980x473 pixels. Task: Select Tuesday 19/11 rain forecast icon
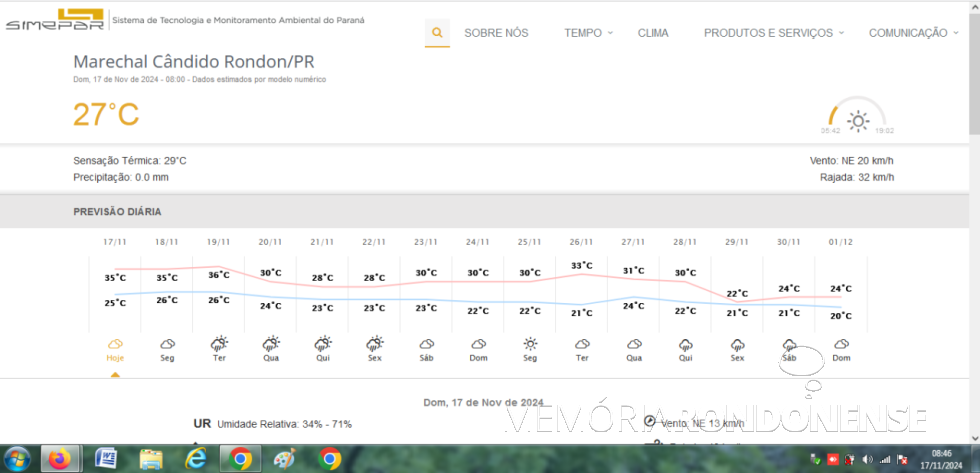(219, 344)
